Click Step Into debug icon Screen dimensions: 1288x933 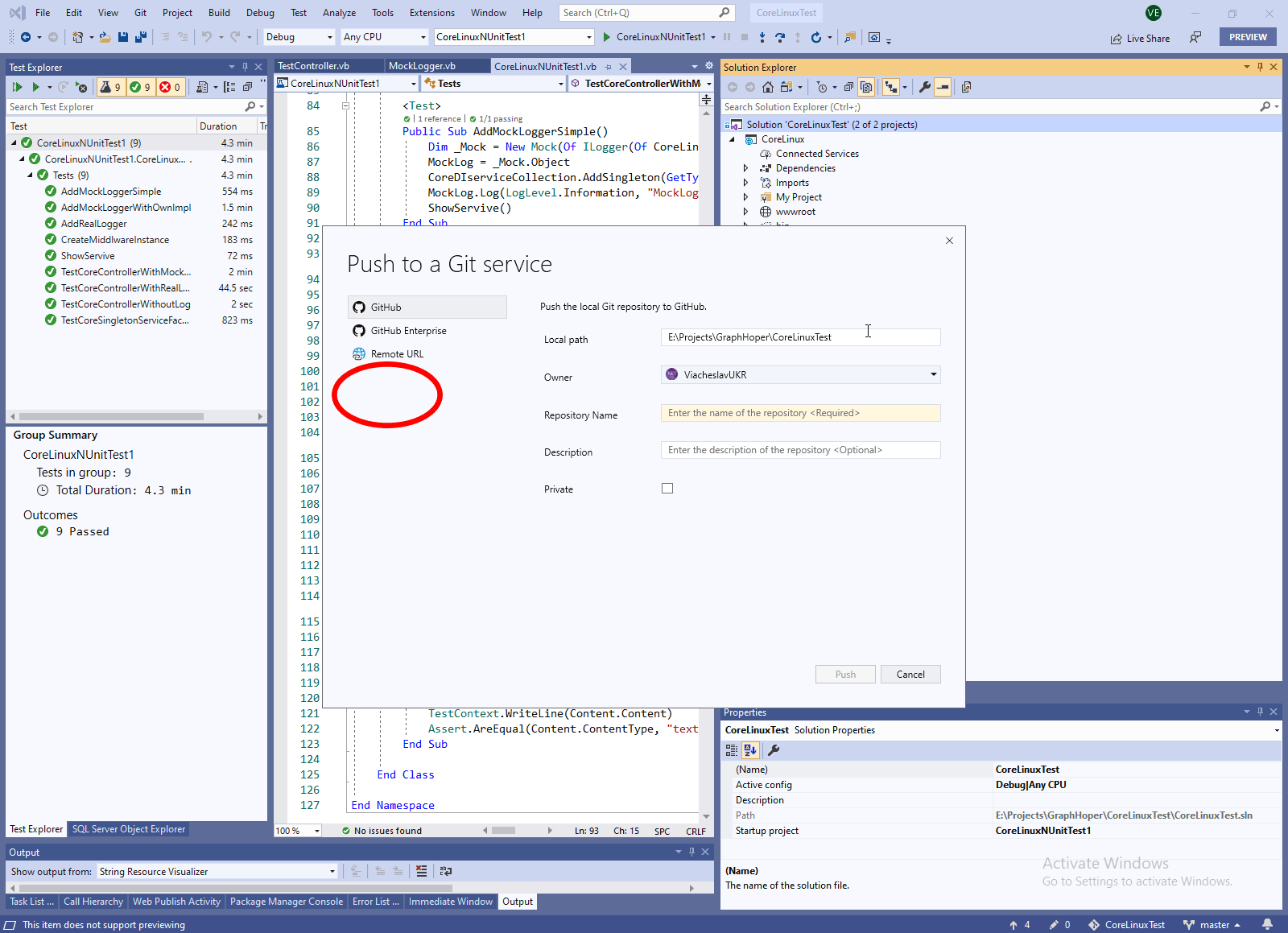click(762, 37)
